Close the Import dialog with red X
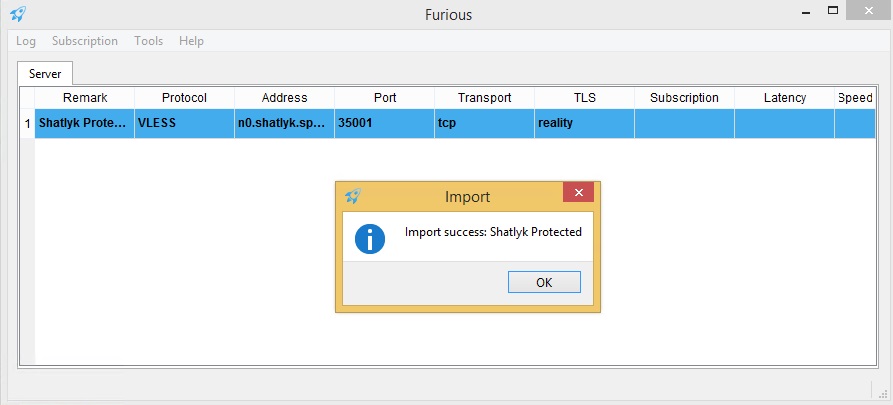The height and width of the screenshot is (405, 893). pos(577,194)
